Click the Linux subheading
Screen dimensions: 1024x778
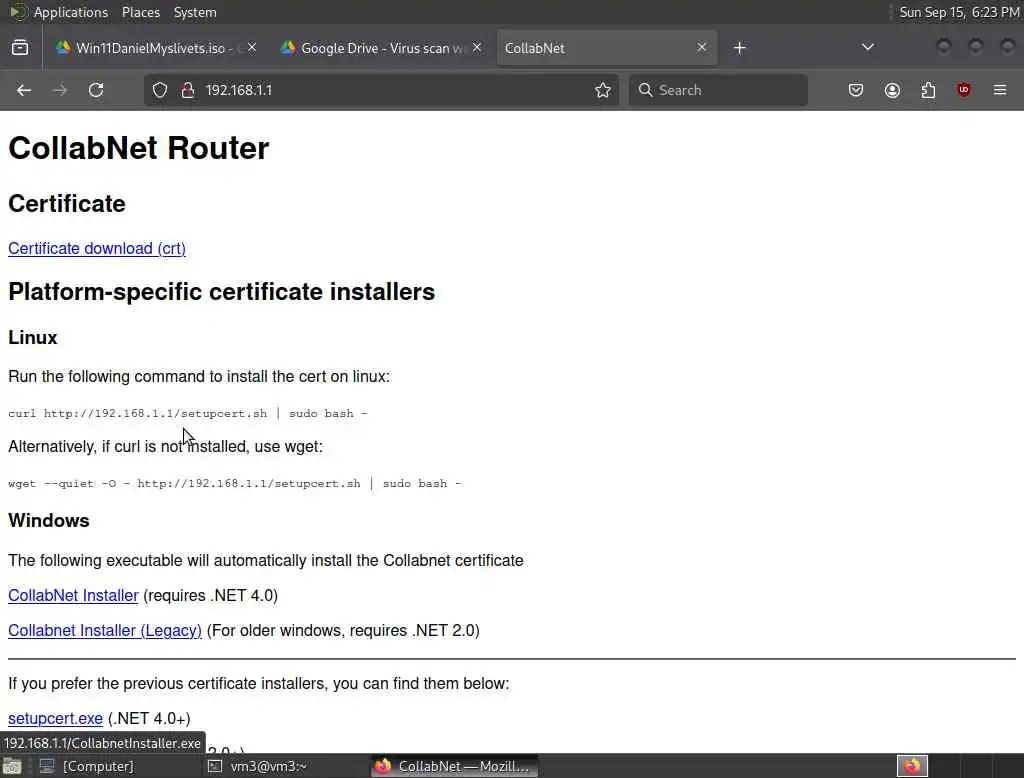pyautogui.click(x=33, y=338)
